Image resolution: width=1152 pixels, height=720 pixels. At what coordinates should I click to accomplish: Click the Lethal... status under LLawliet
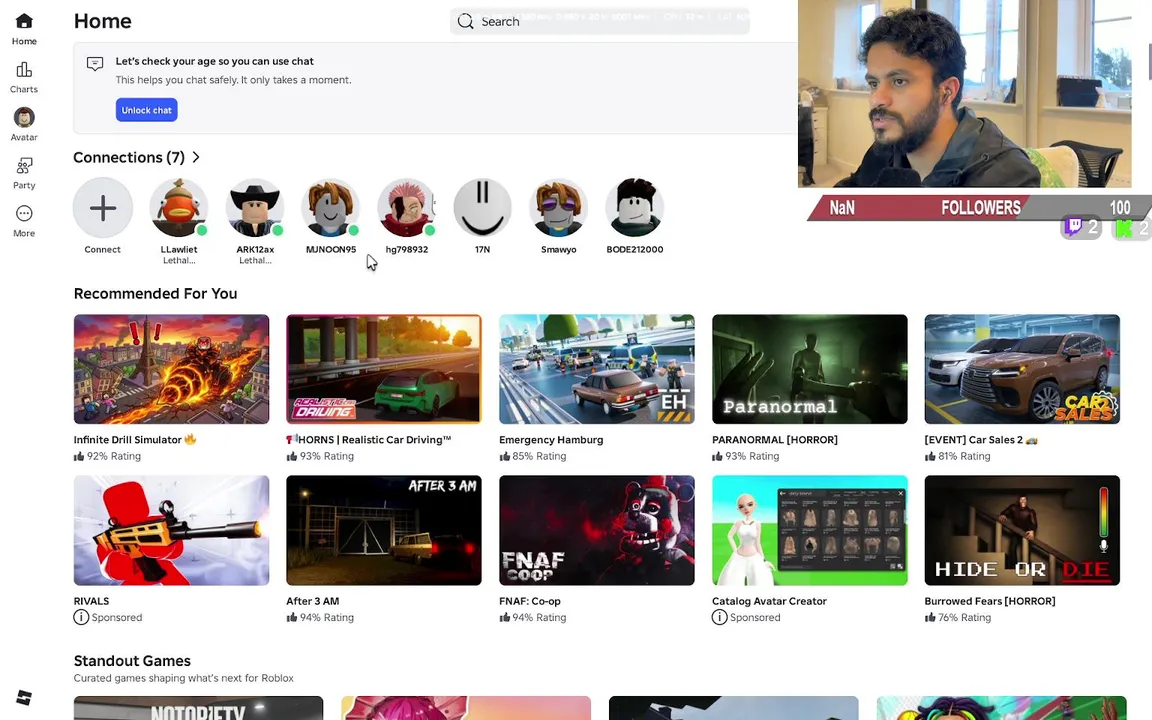click(x=179, y=260)
